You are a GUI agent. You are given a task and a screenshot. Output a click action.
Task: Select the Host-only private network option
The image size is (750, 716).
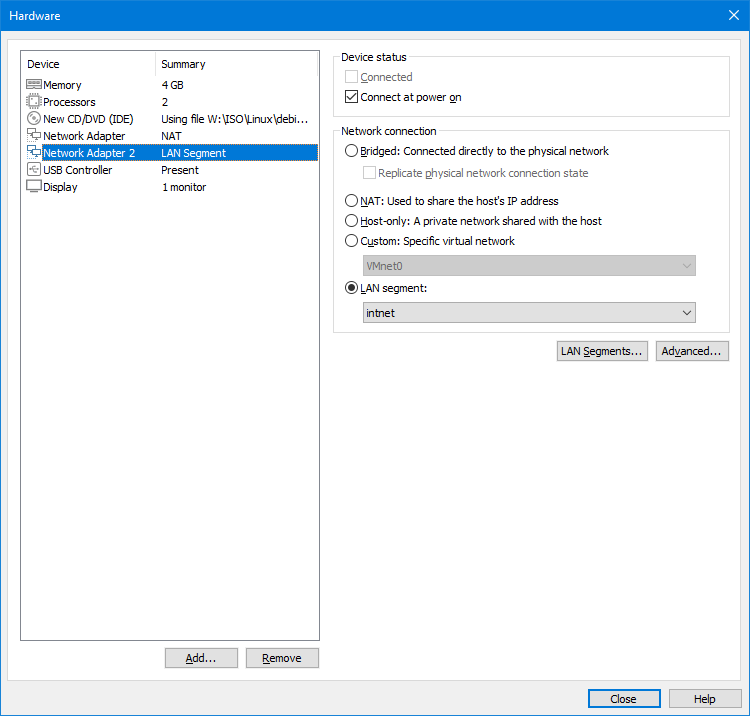351,221
